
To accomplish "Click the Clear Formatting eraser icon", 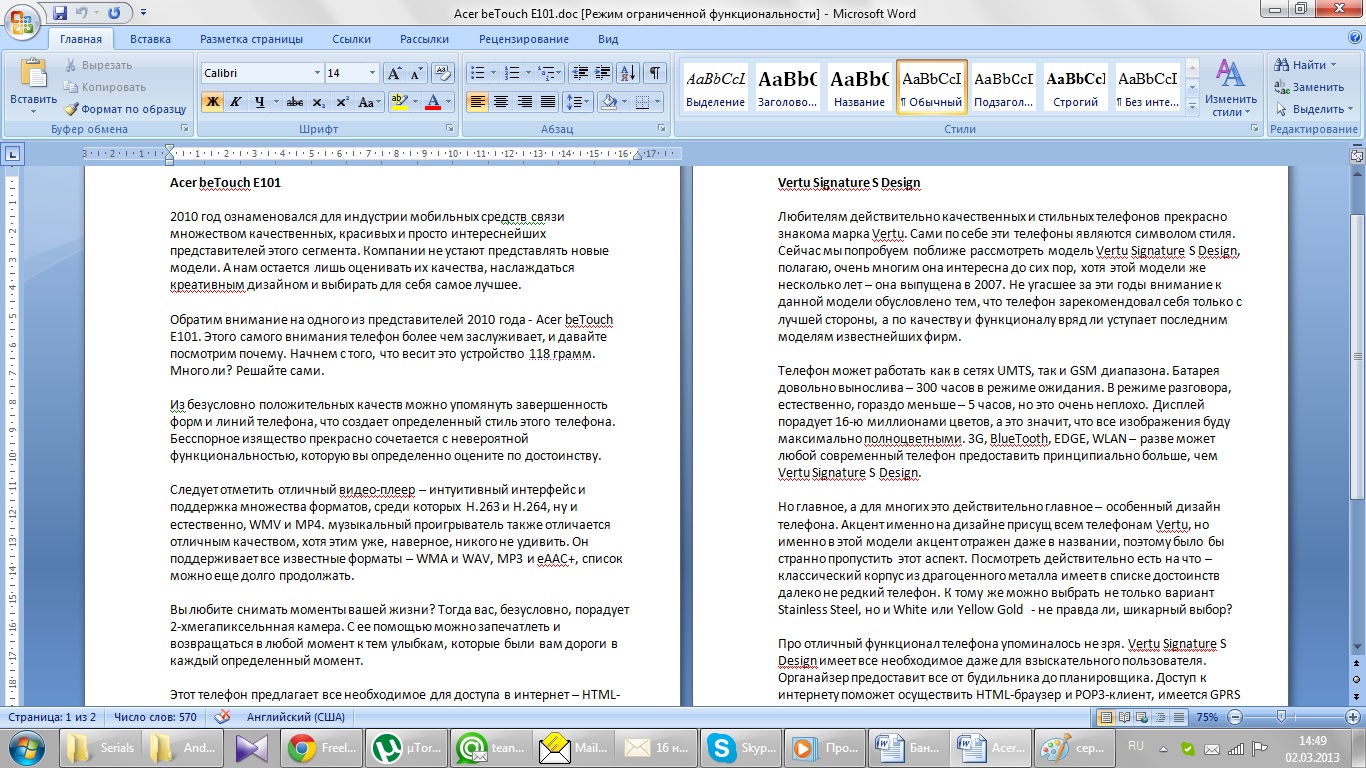I will tap(444, 73).
